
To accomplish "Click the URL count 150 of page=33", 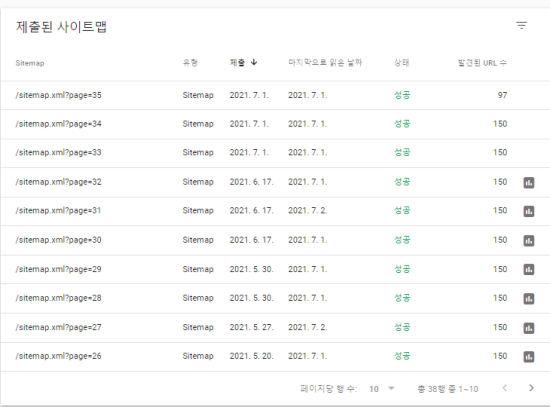I will click(x=500, y=153).
